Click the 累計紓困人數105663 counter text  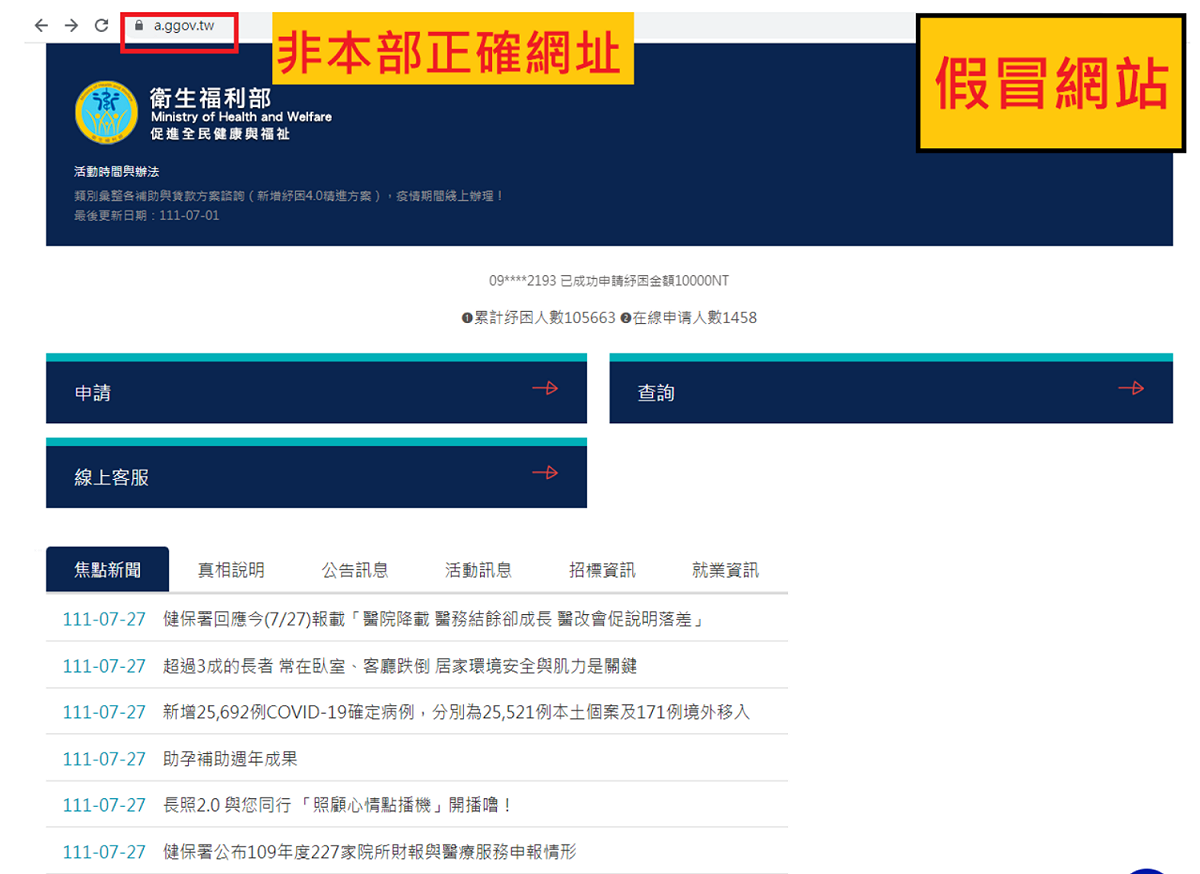[539, 318]
